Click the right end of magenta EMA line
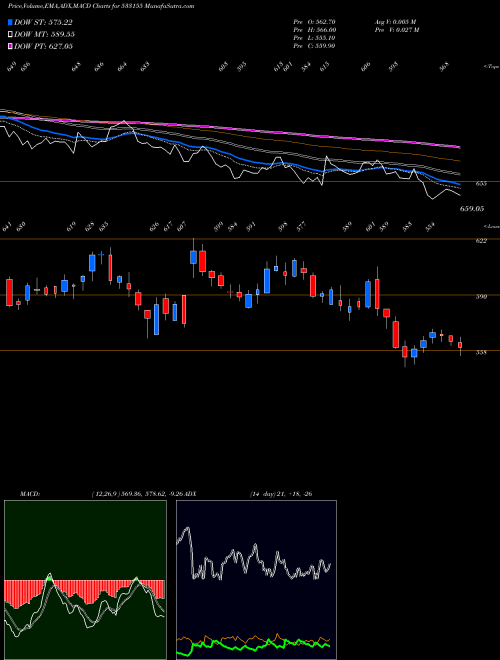This screenshot has height=660, width=500. pos(458,147)
